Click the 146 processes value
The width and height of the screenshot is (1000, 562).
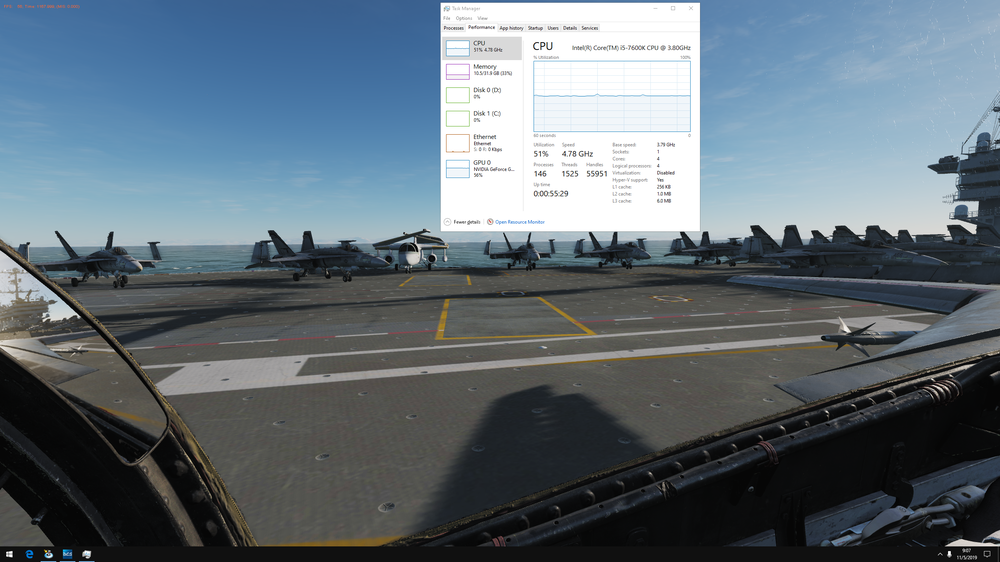(x=540, y=174)
